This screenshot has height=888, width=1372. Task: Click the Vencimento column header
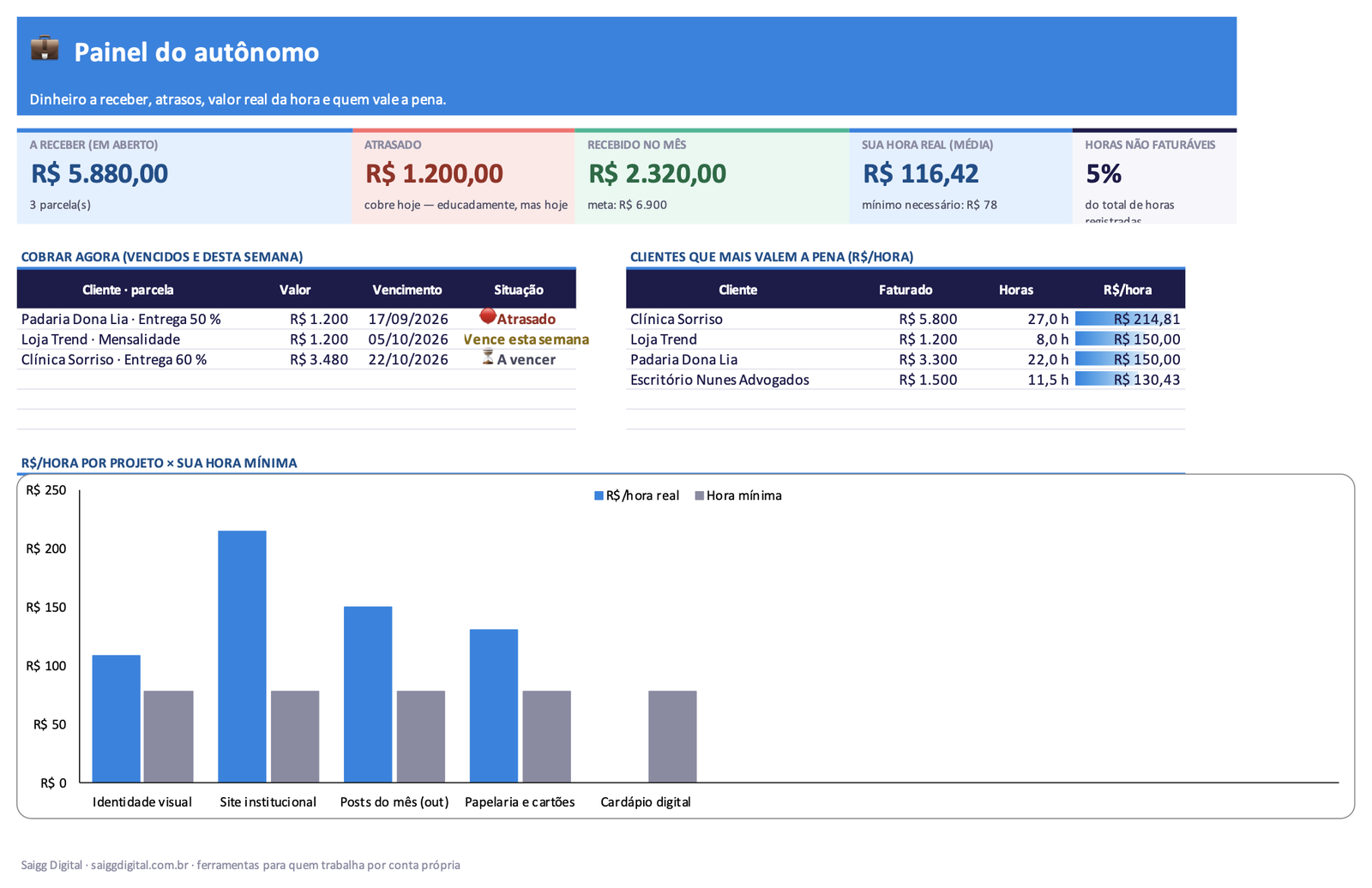tap(407, 290)
